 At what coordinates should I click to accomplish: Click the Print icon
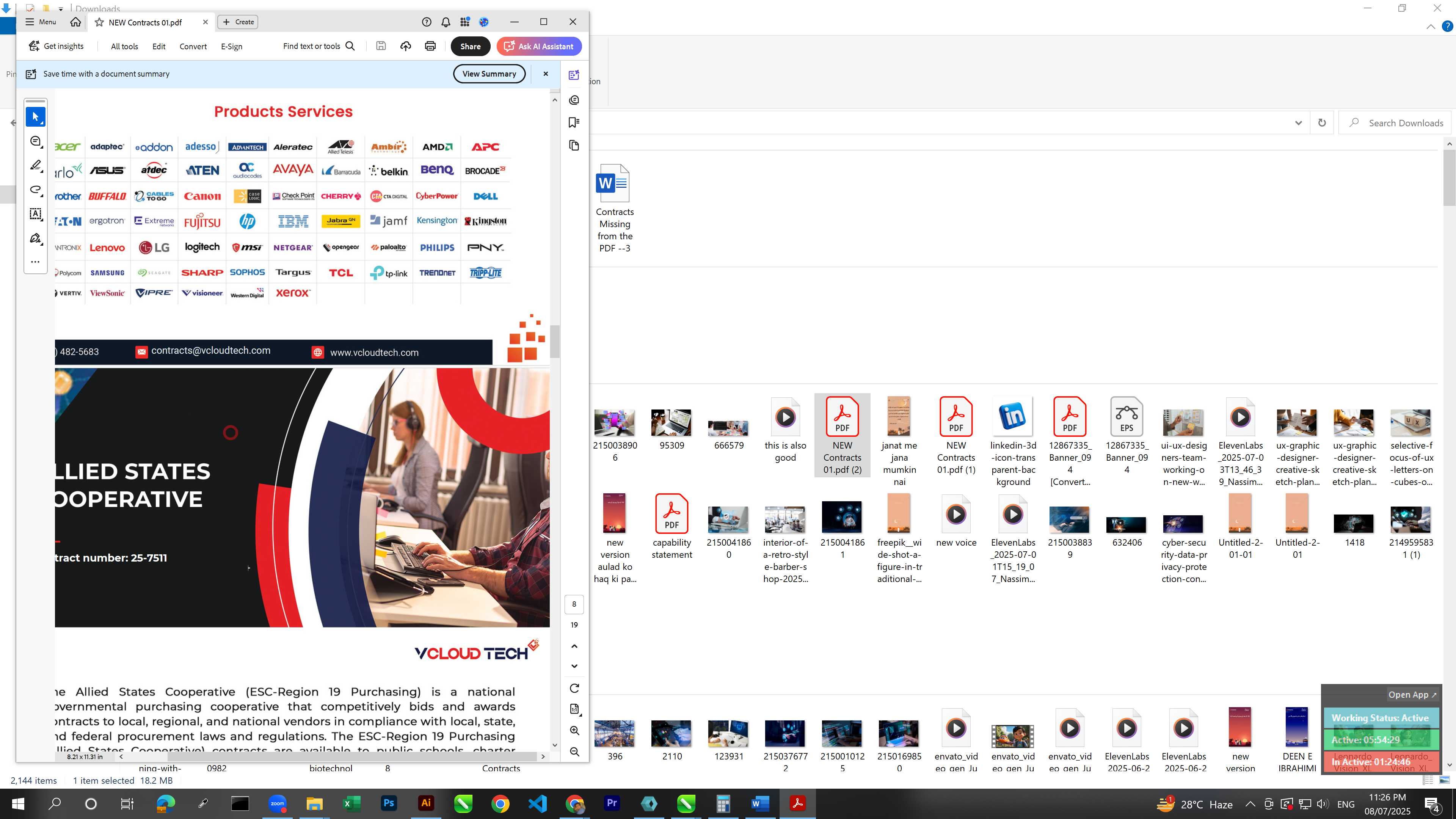click(430, 46)
